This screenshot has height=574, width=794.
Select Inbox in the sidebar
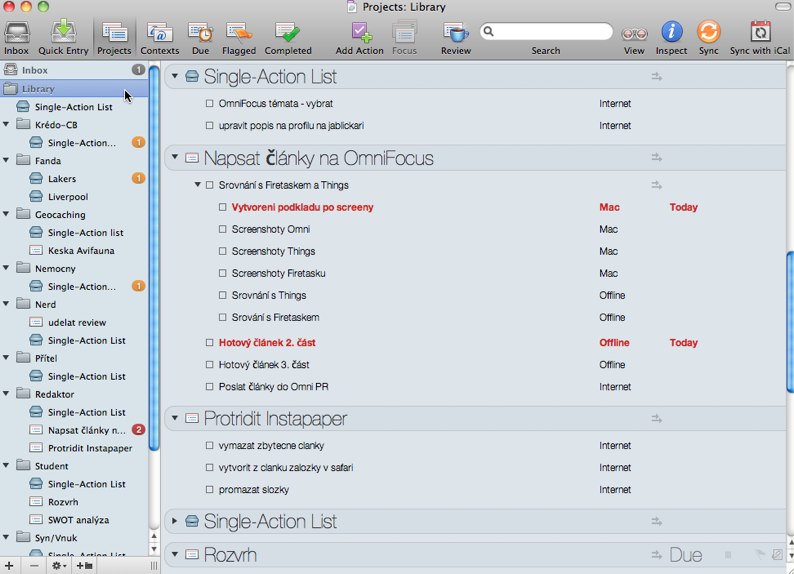[x=74, y=70]
